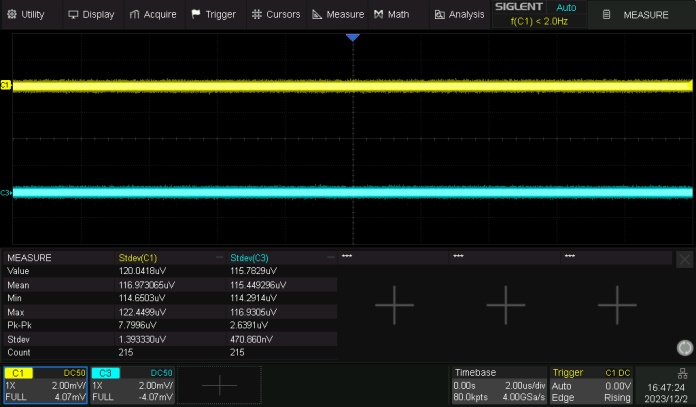The image size is (696, 407).
Task: Open the C1 channel settings box
Action: point(45,384)
